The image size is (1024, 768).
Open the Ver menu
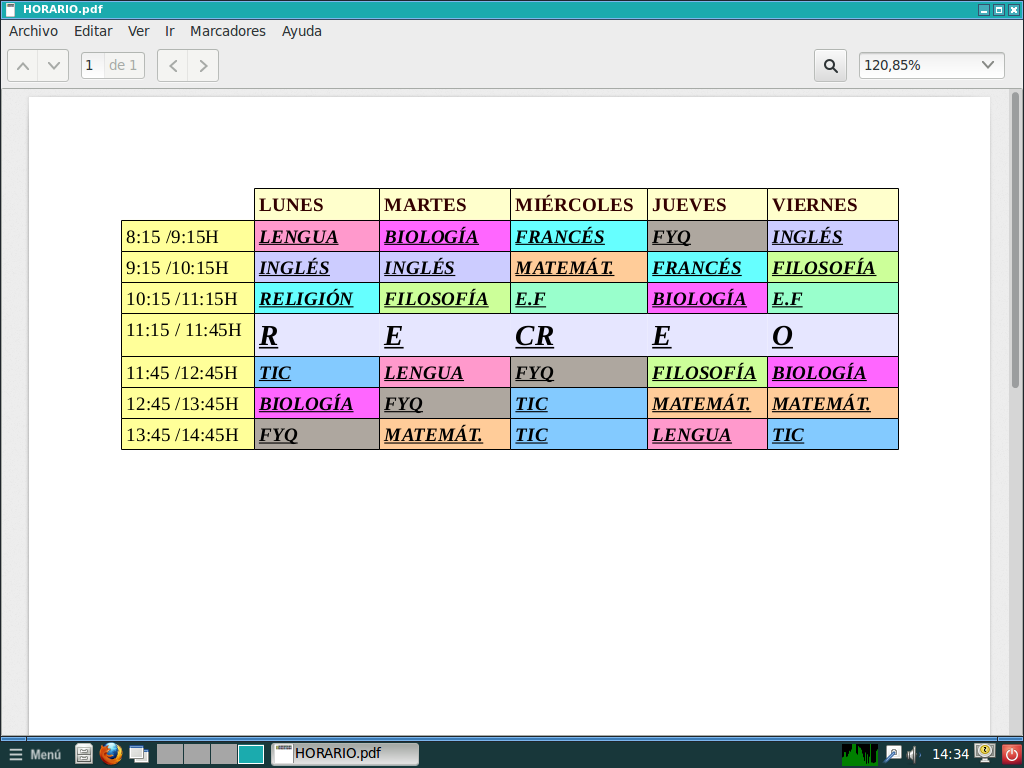click(138, 31)
